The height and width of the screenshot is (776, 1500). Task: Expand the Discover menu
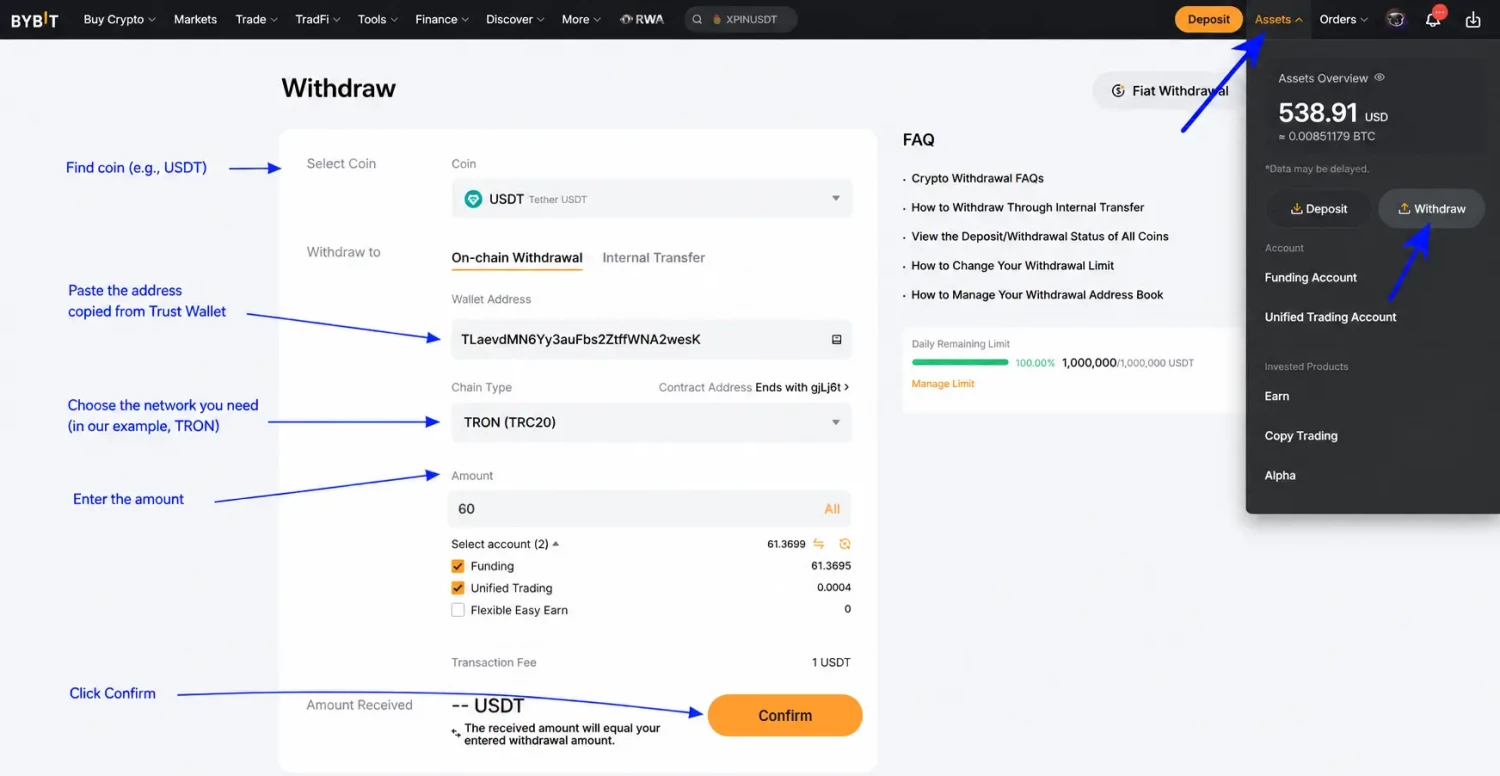[515, 19]
